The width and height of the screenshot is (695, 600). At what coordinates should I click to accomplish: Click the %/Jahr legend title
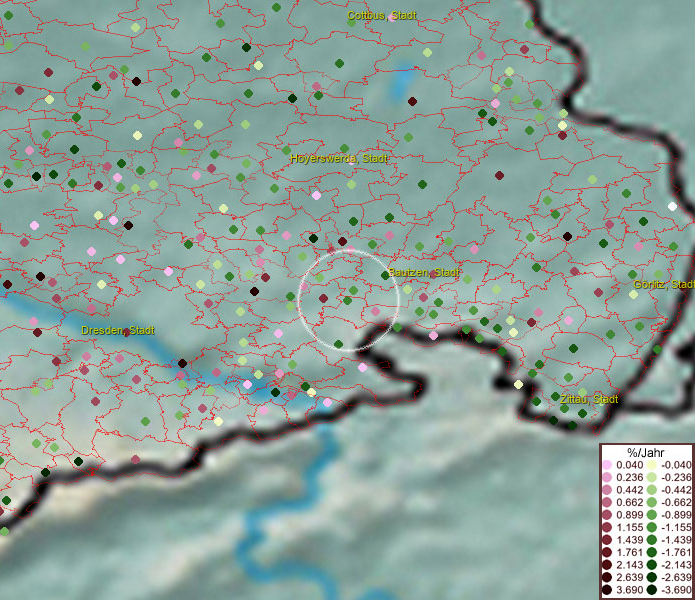[646, 452]
